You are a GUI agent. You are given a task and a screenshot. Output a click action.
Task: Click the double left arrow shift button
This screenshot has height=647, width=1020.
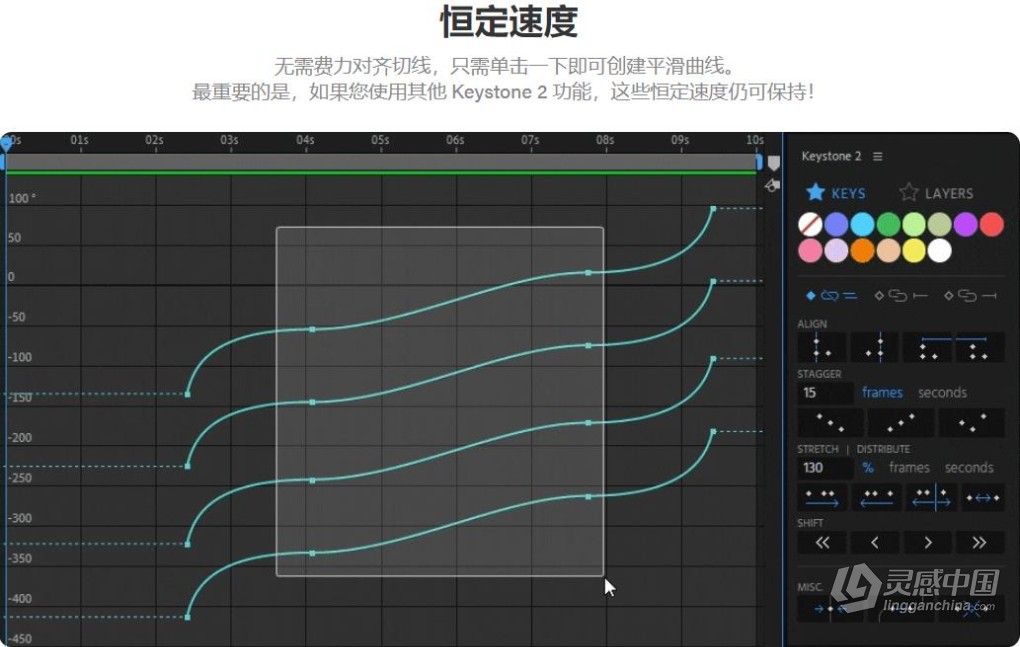coord(822,542)
